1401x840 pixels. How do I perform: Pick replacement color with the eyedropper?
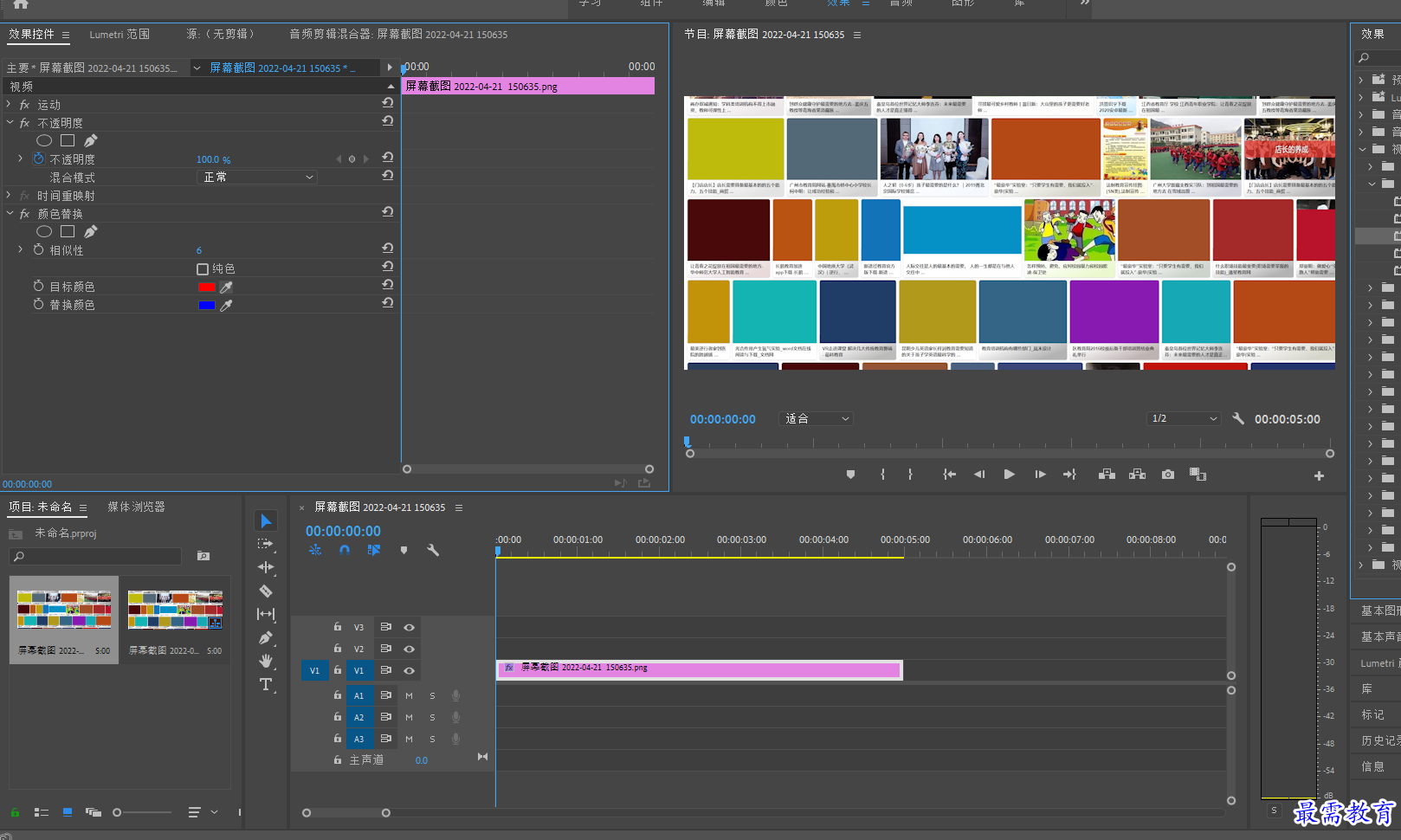pyautogui.click(x=226, y=306)
